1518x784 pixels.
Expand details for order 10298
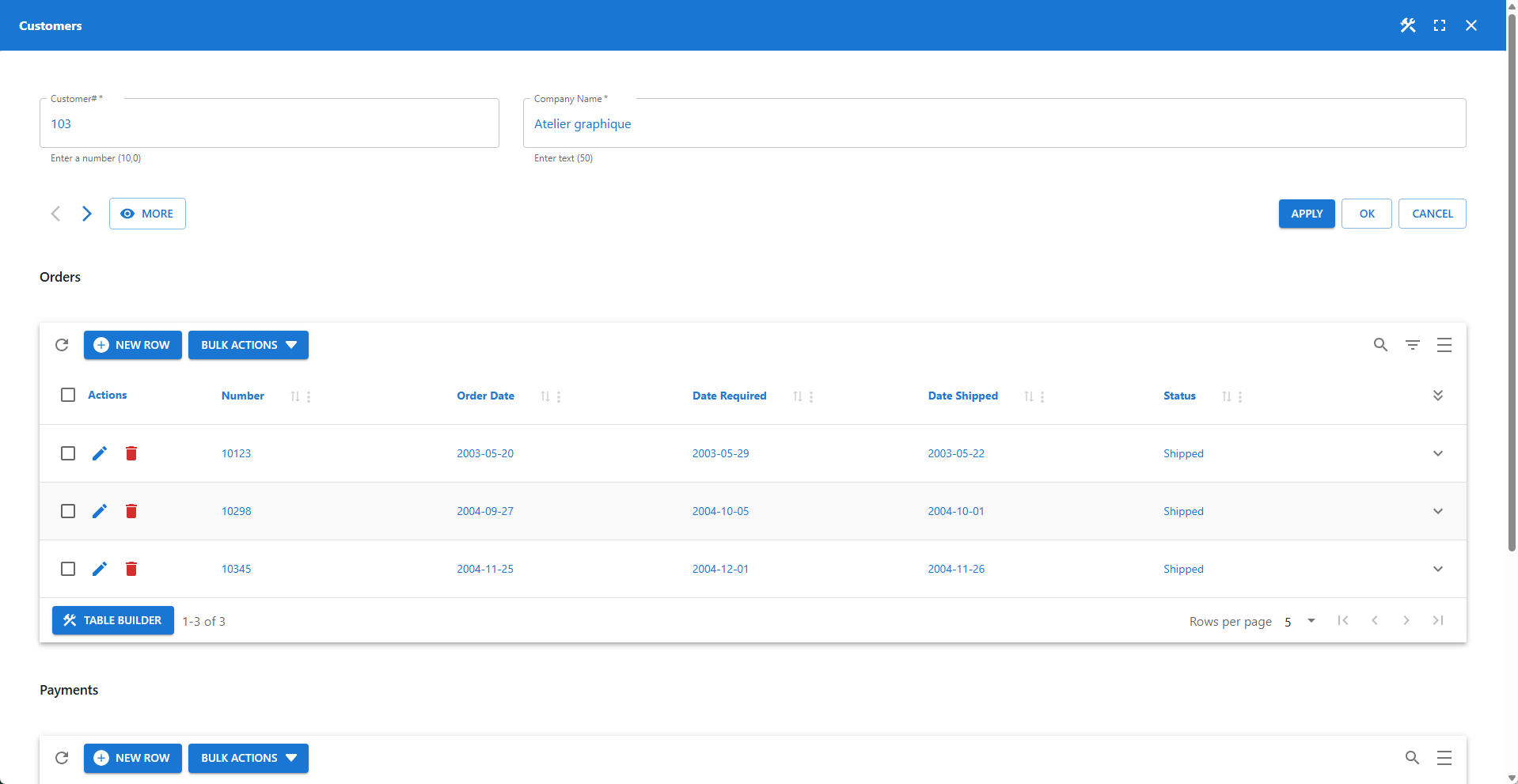(1437, 511)
